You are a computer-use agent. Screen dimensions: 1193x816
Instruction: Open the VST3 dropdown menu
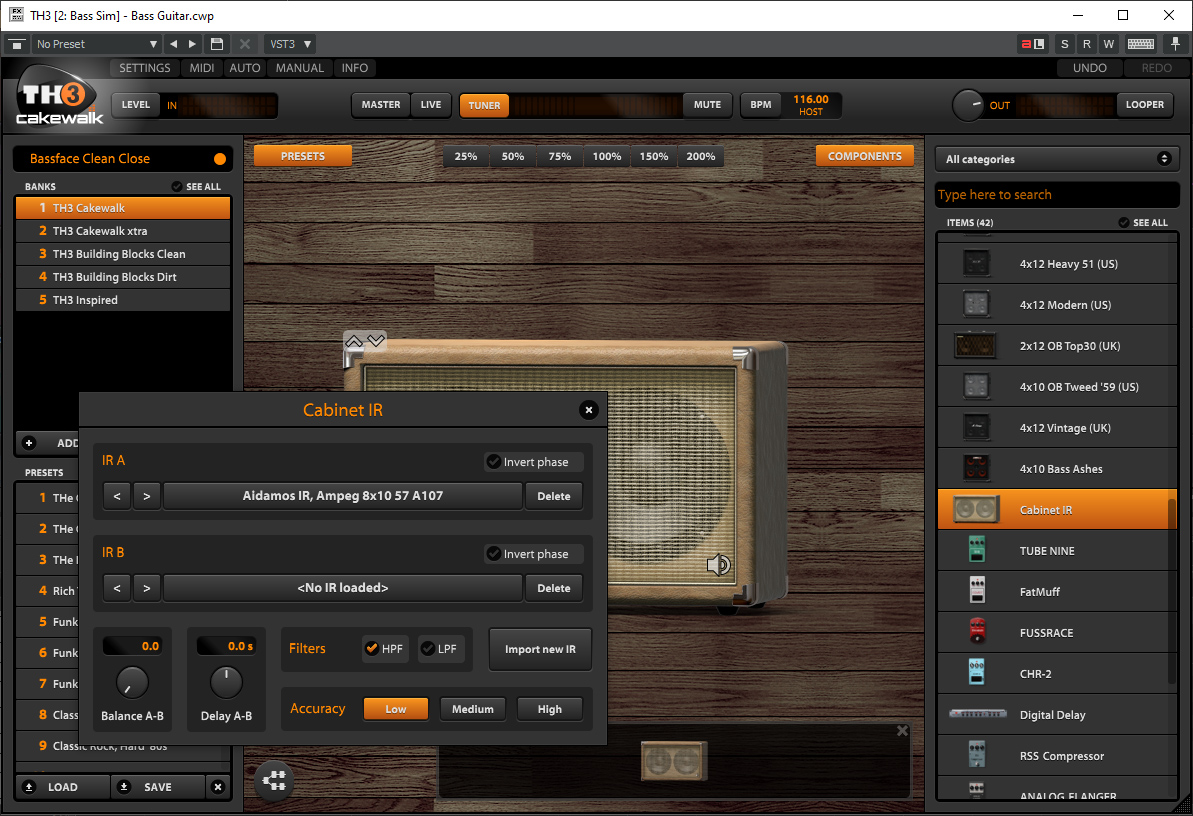290,44
